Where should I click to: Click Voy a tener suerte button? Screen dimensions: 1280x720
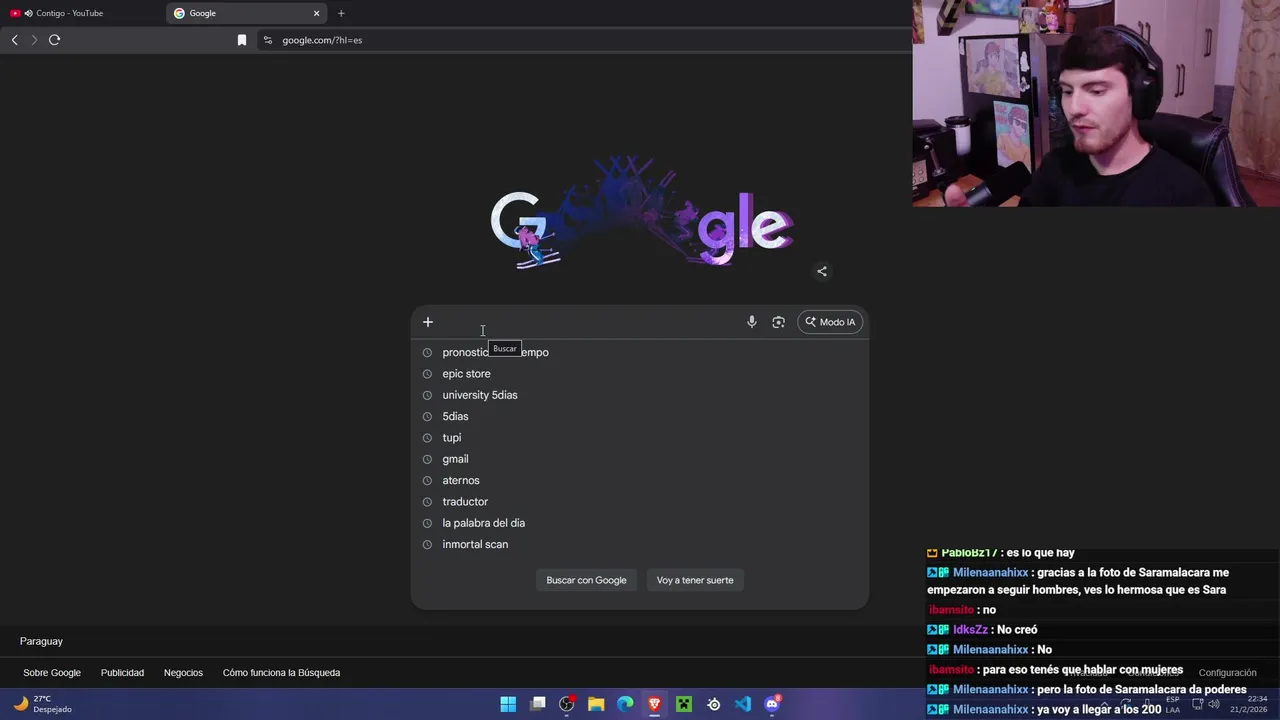[x=695, y=580]
